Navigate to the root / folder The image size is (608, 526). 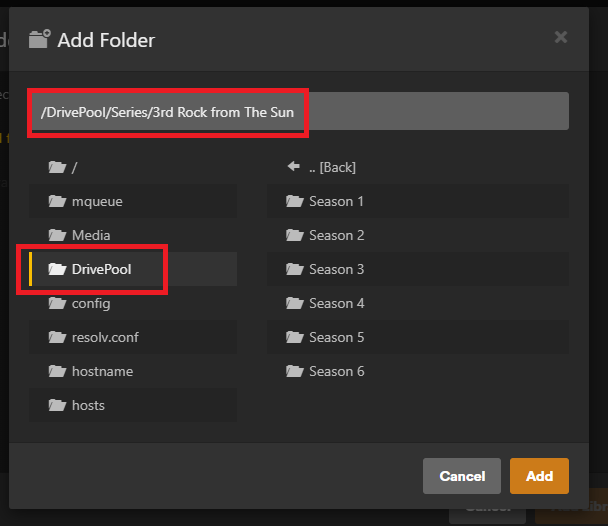pyautogui.click(x=74, y=167)
